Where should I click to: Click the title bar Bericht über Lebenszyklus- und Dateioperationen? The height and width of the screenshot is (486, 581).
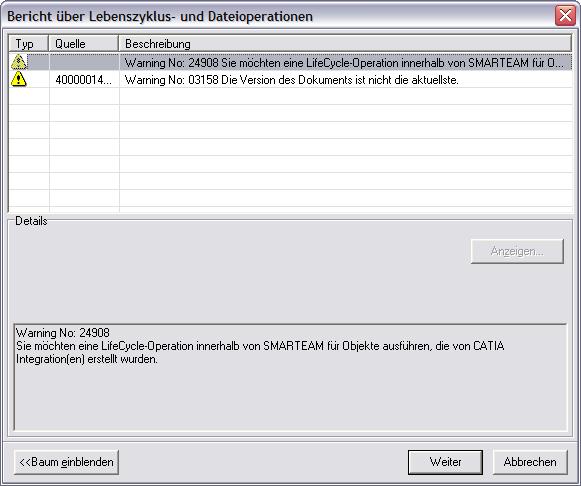160,16
